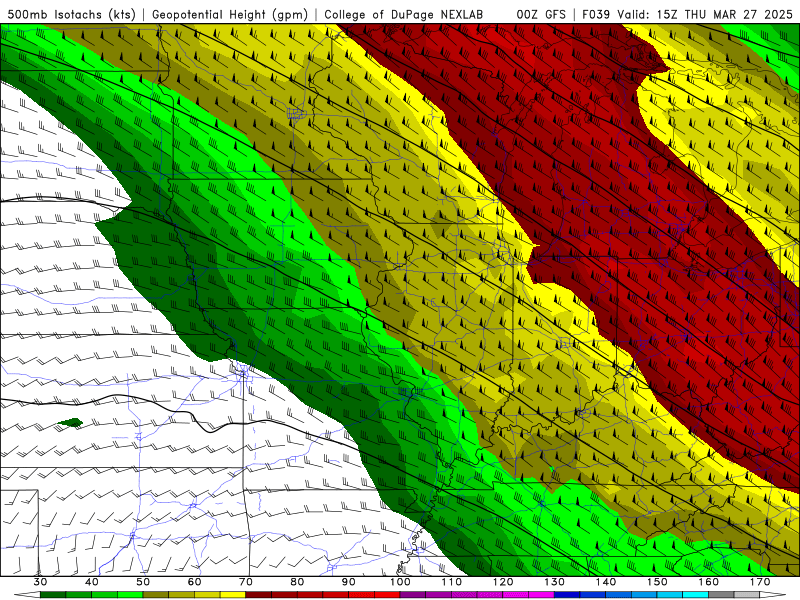Viewport: 800px width, 600px height.
Task: Click the '00Z GFS' model run label
Action: pos(541,15)
